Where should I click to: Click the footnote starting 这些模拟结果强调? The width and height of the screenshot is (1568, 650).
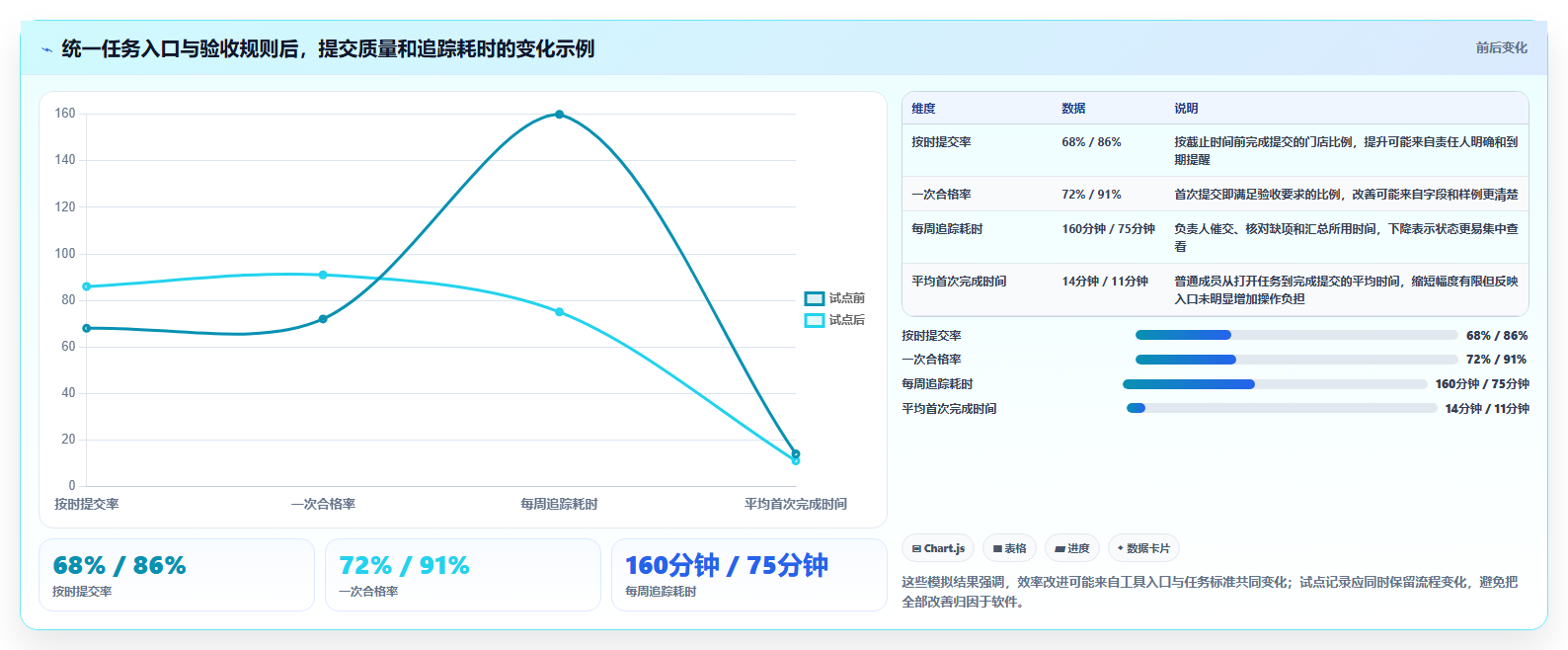pos(1210,592)
